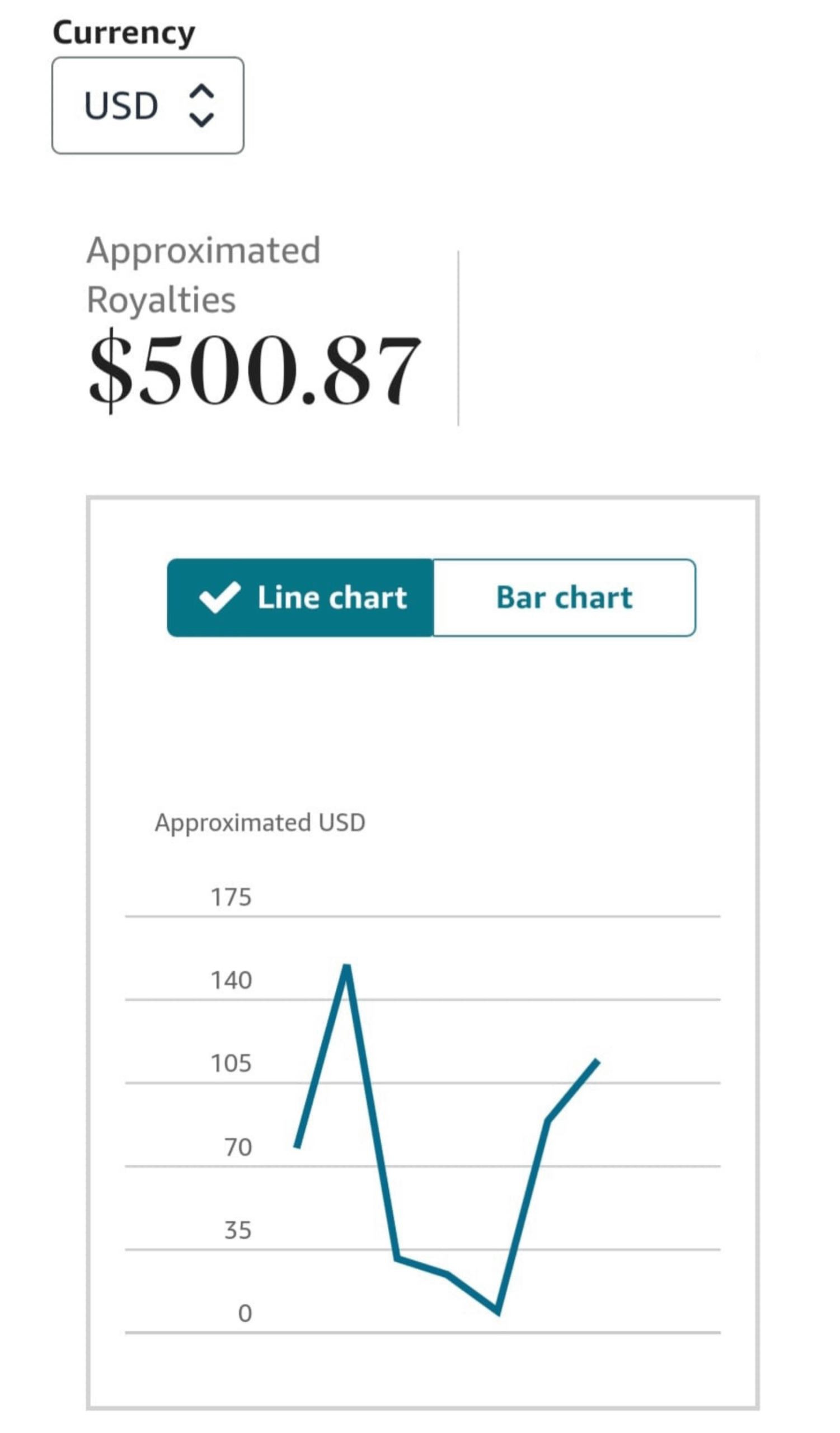Click the 35 y-axis label
The width and height of the screenshot is (840, 1433).
point(238,1230)
